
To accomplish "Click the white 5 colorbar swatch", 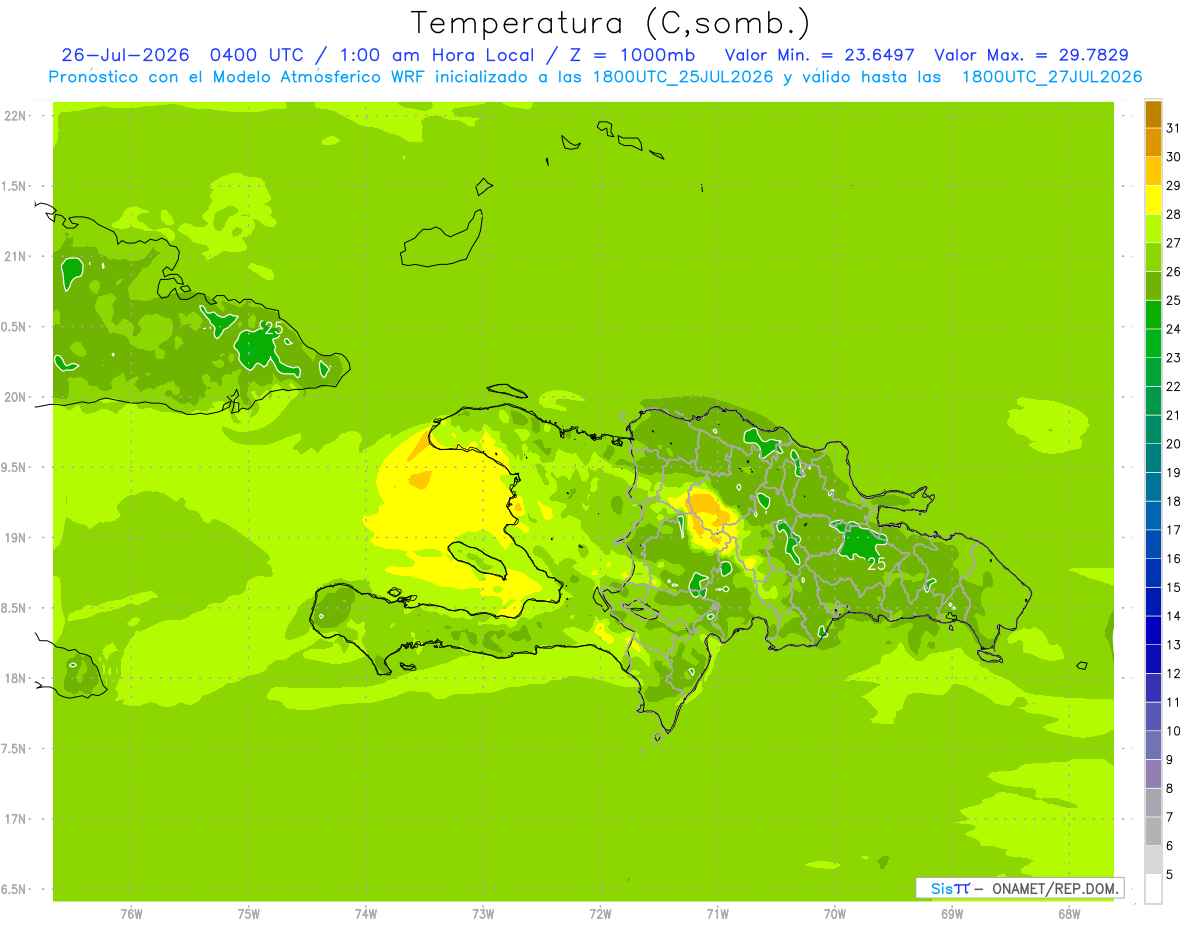I will (1153, 889).
